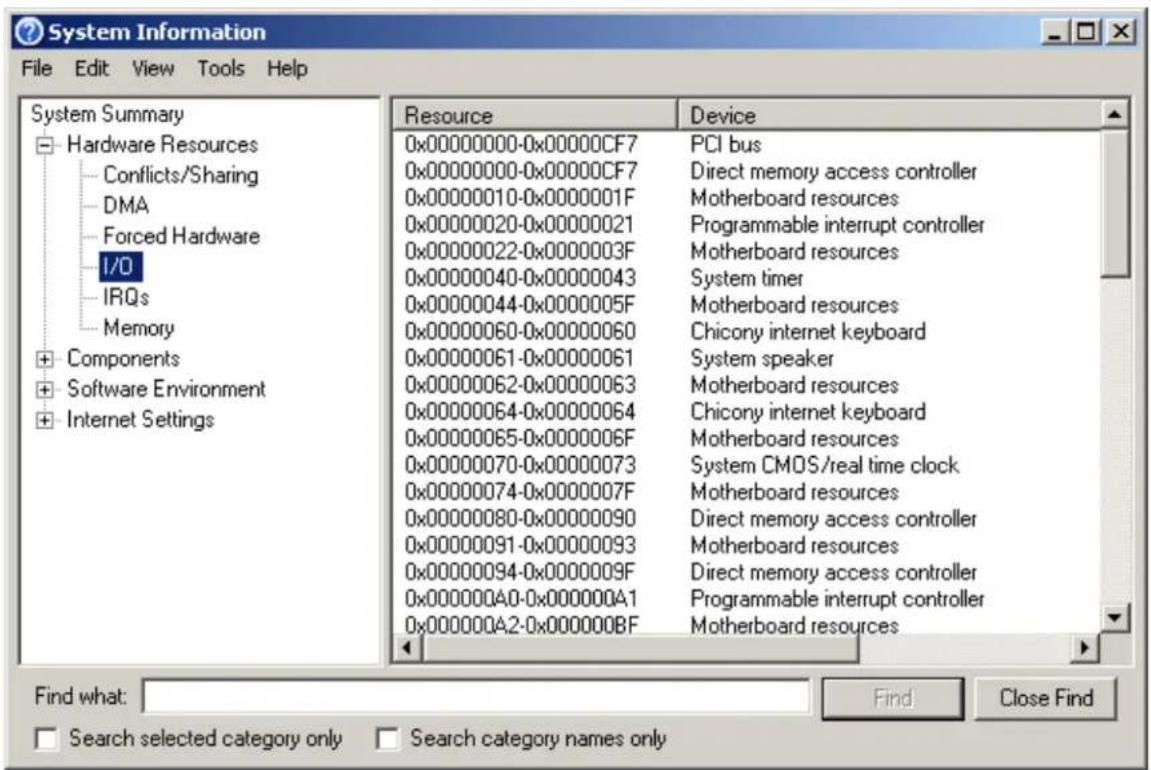Click the horizontal scrollbar right arrow
1151x770 pixels.
(1084, 648)
